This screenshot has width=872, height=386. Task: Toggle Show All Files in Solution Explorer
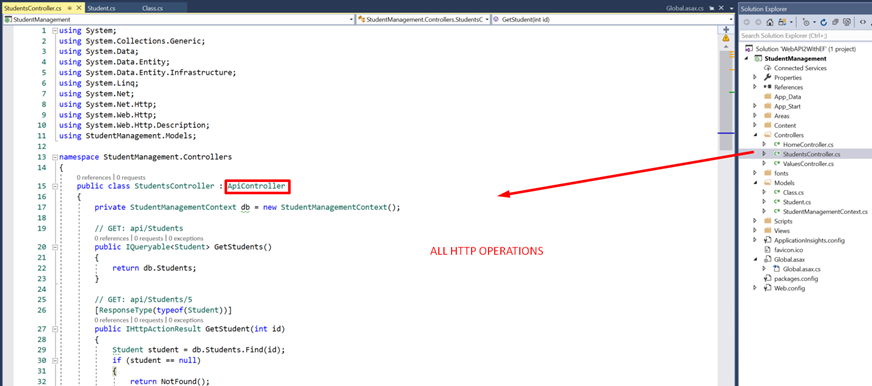(x=847, y=22)
